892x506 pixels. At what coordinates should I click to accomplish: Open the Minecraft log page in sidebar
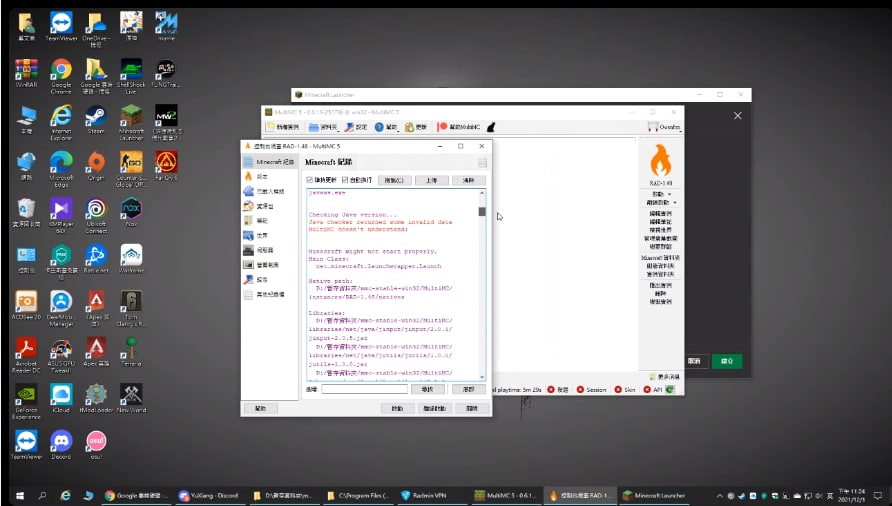point(268,161)
